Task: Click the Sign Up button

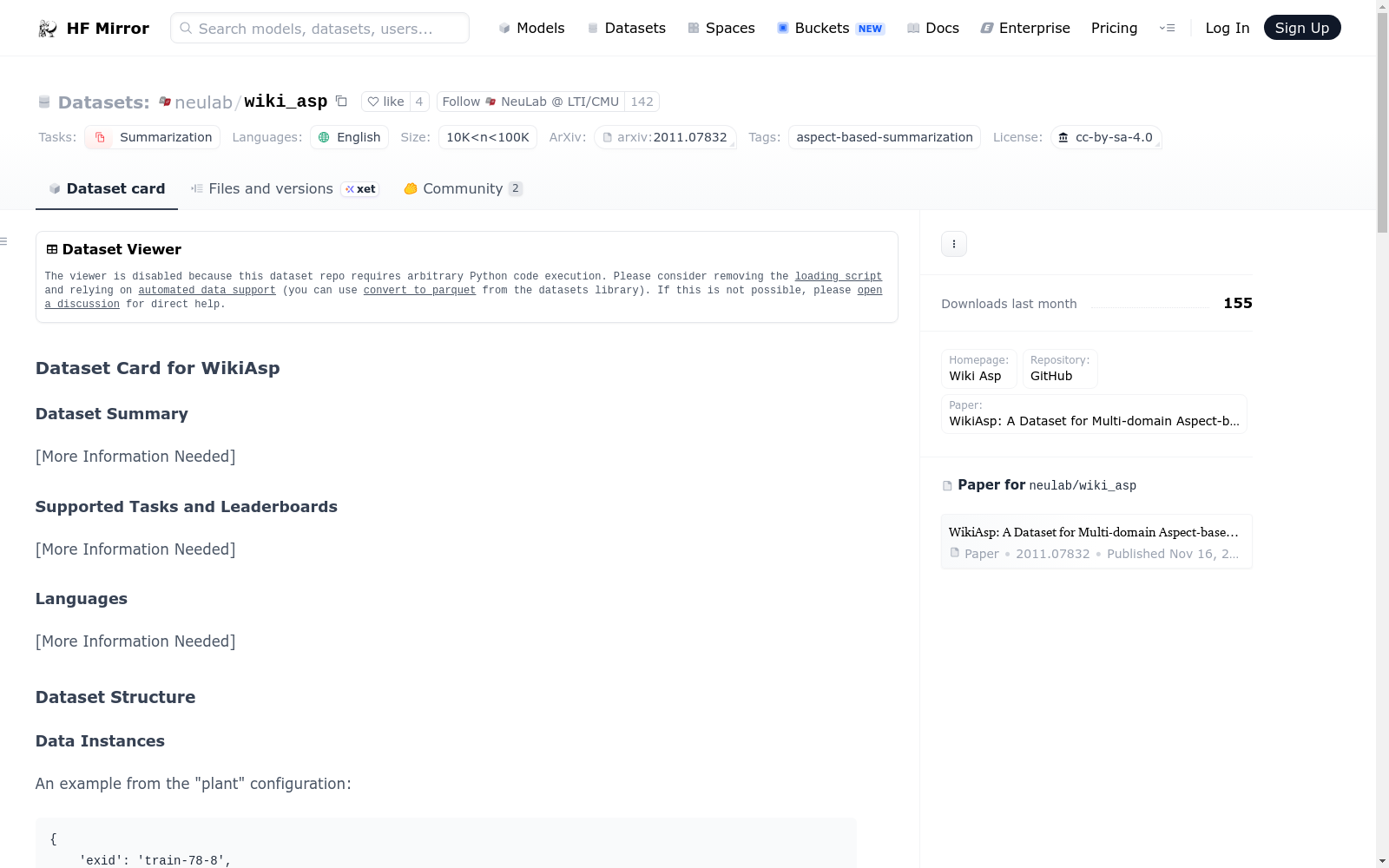Action: [1302, 28]
